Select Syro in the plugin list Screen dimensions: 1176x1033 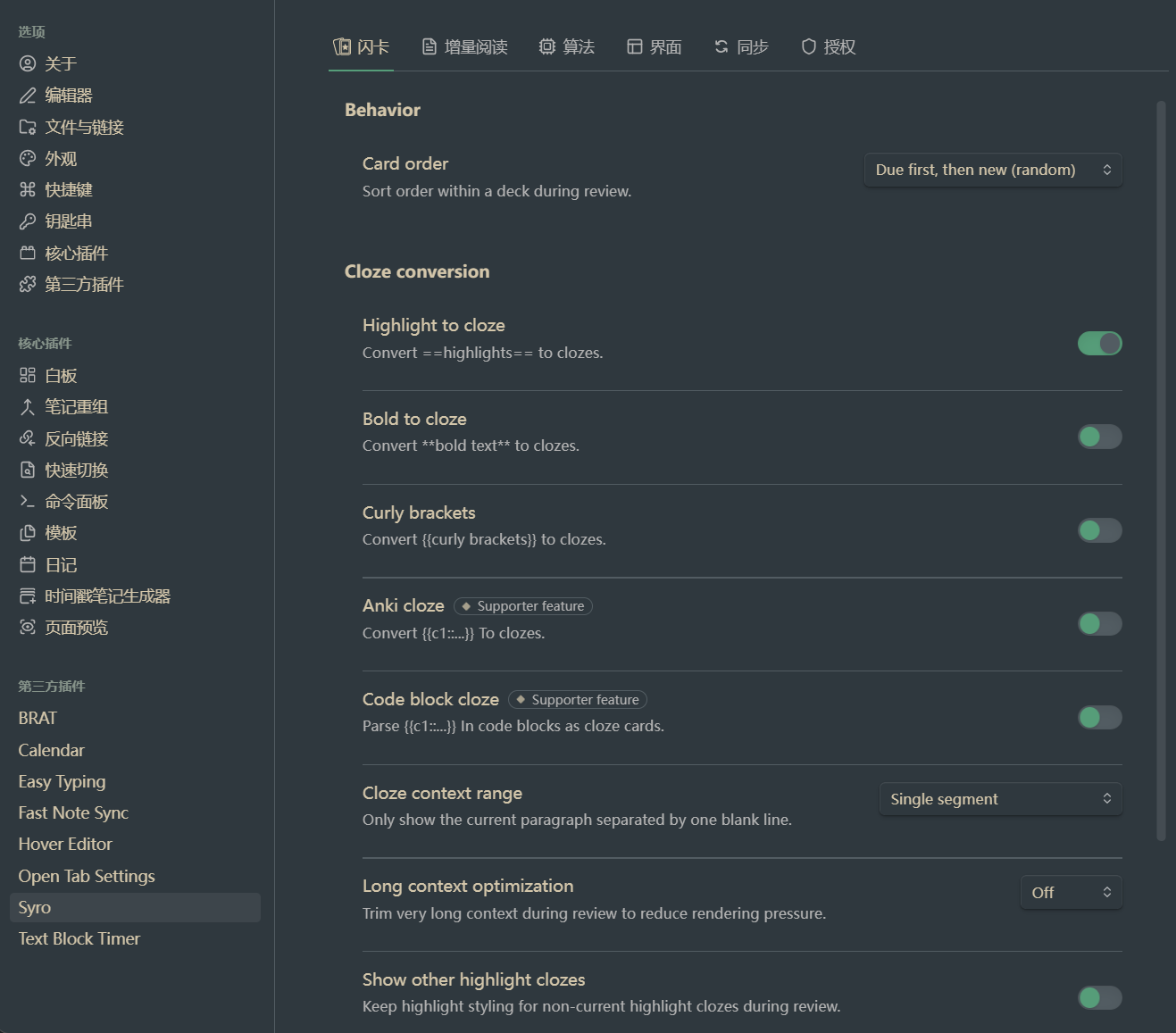tap(35, 907)
